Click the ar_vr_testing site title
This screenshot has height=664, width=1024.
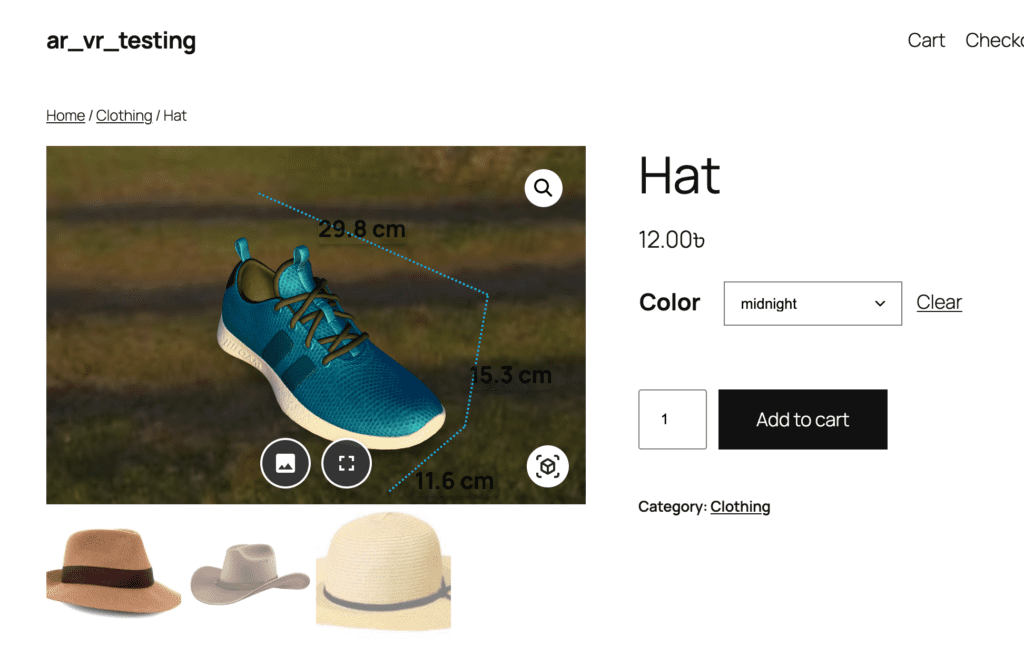(x=121, y=41)
